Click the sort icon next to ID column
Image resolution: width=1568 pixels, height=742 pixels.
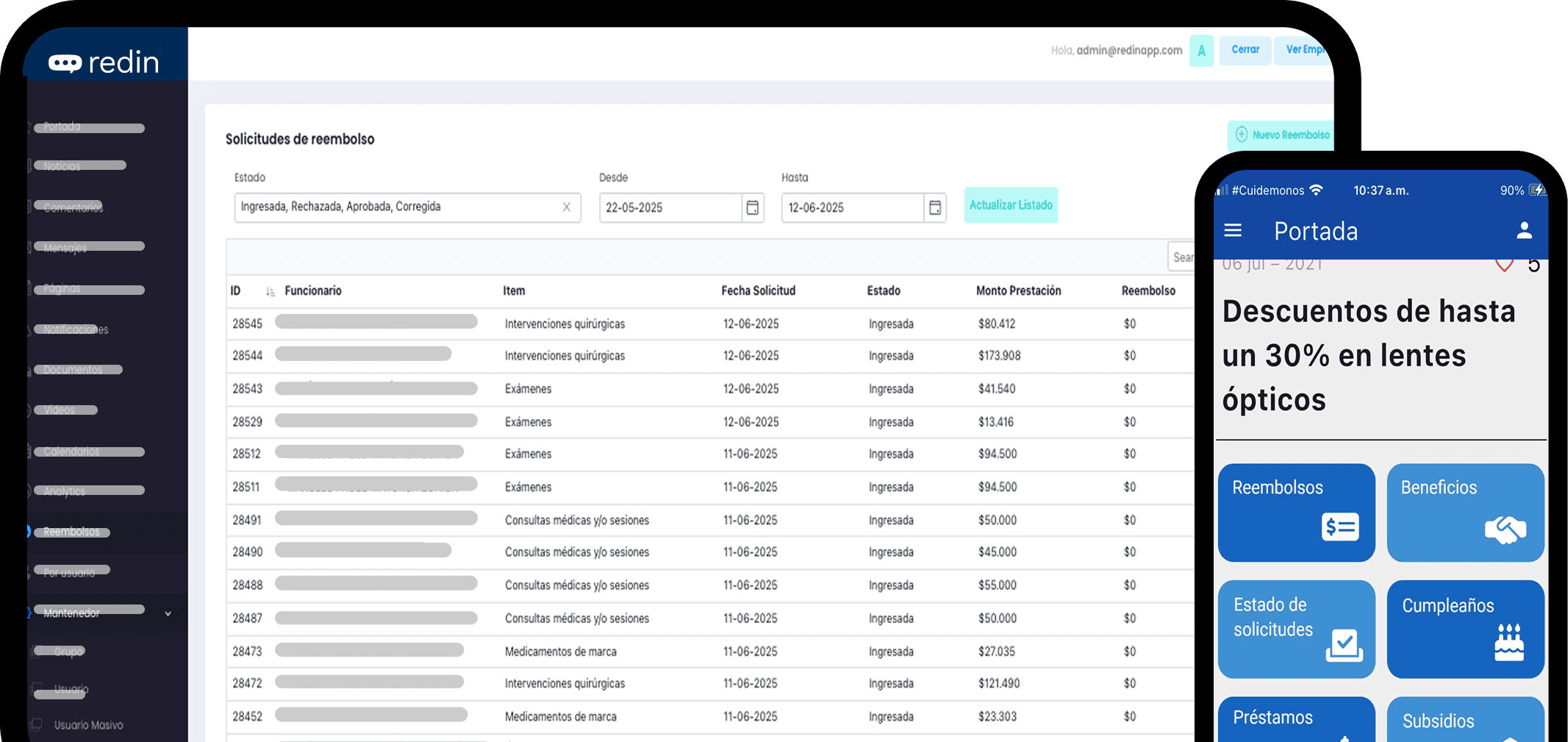click(x=270, y=291)
